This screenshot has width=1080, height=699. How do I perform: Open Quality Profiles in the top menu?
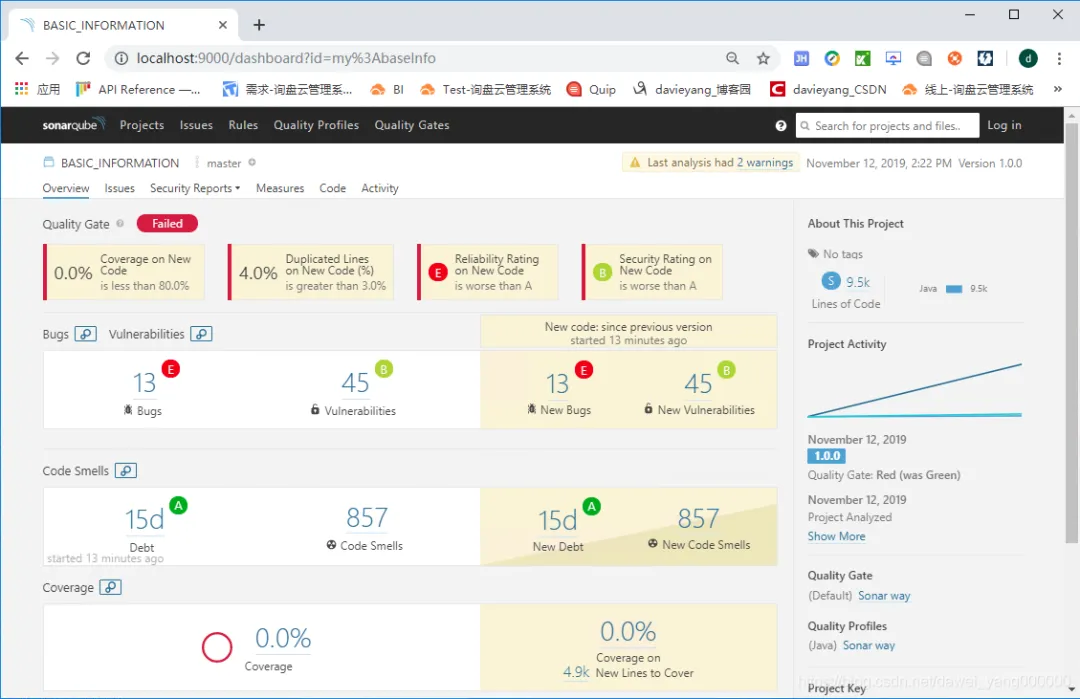pos(316,125)
